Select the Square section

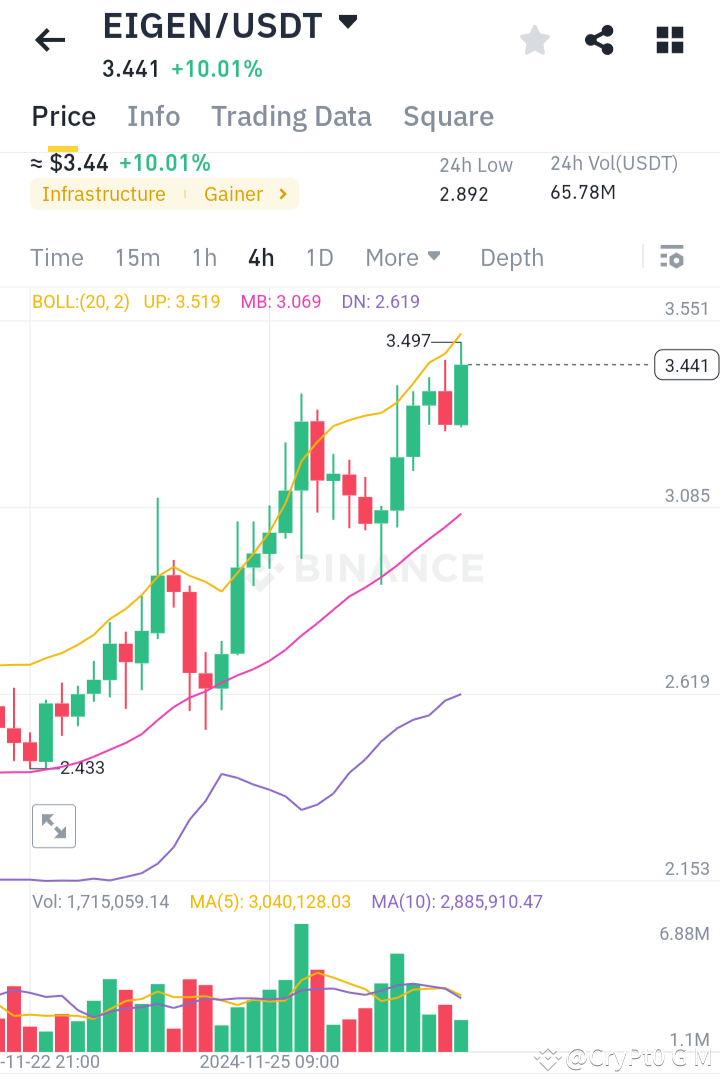[448, 116]
